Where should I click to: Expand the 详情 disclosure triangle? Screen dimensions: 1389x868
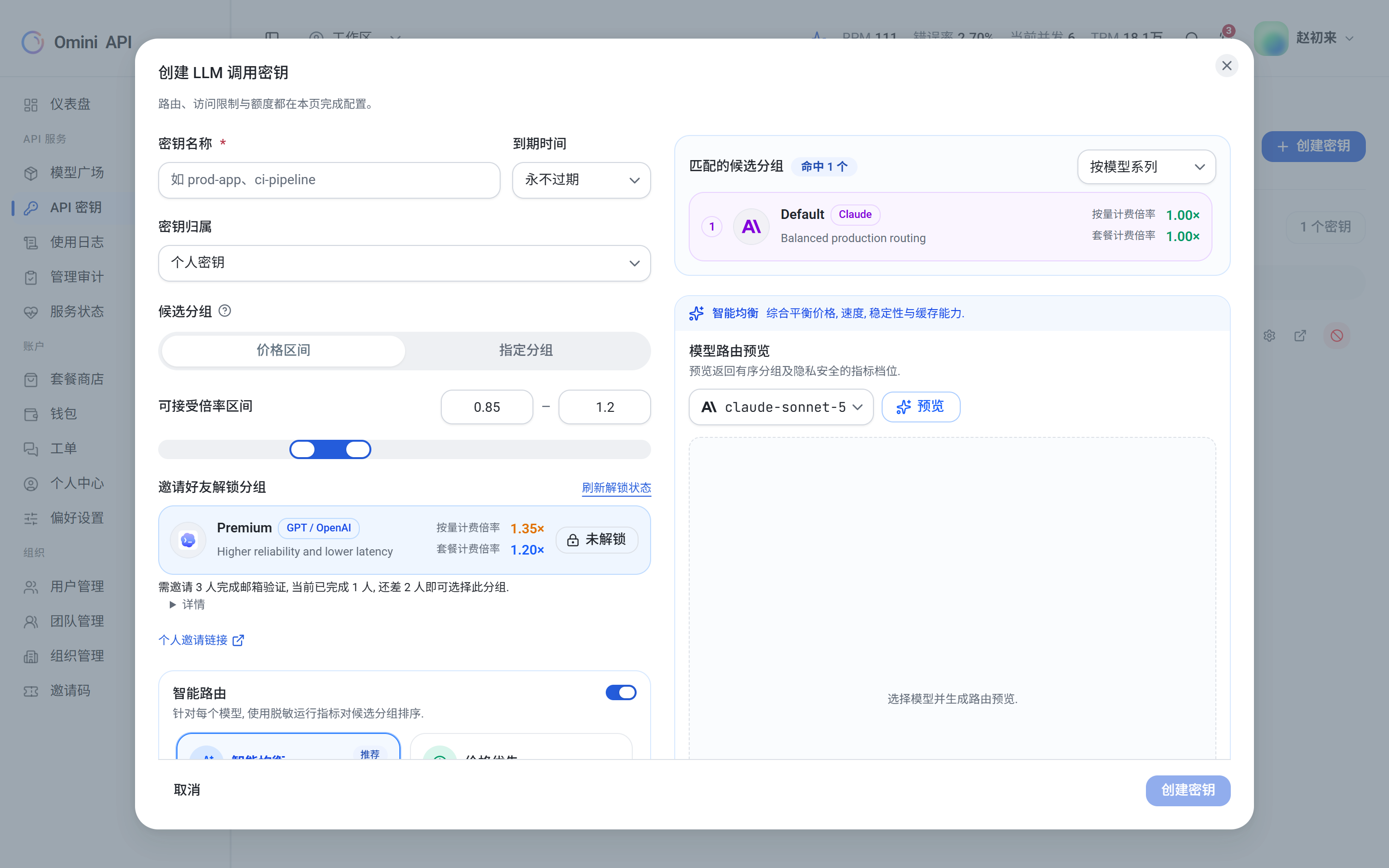click(x=173, y=605)
